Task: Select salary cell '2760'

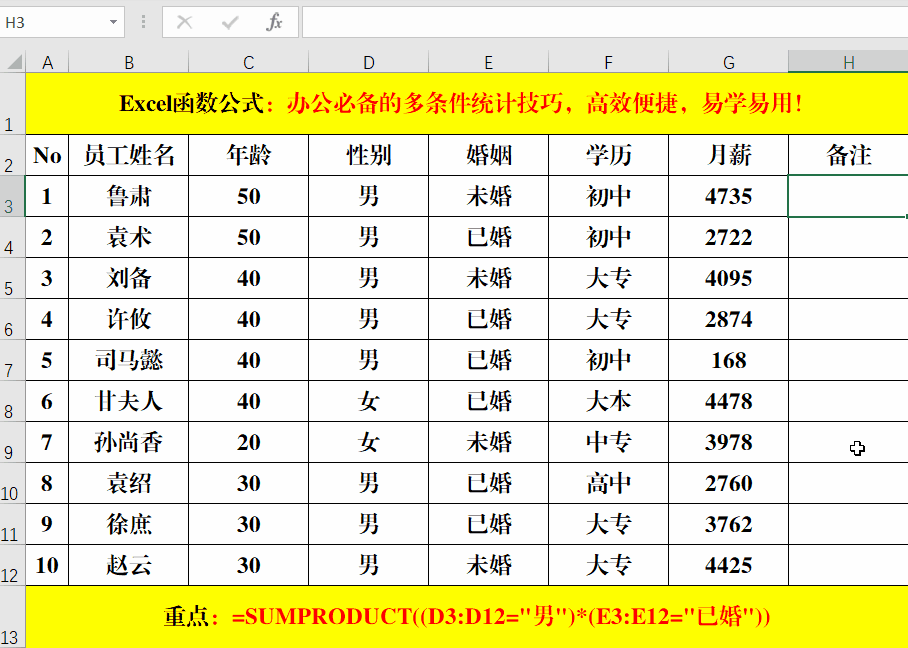Action: (x=728, y=483)
